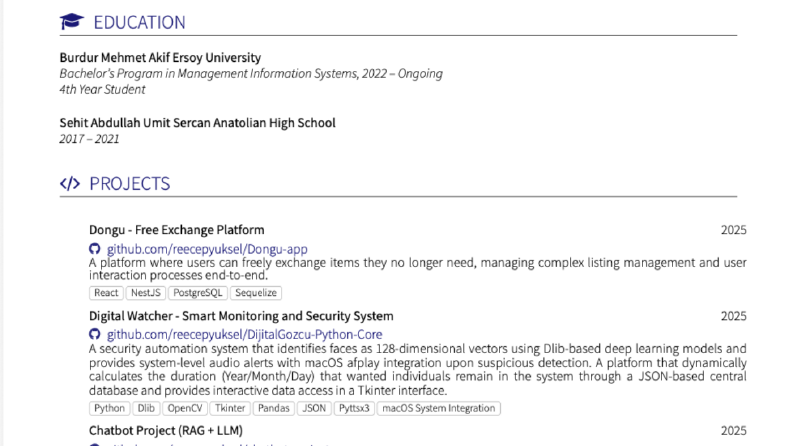Click the Digital Watcher security system description

418,370
